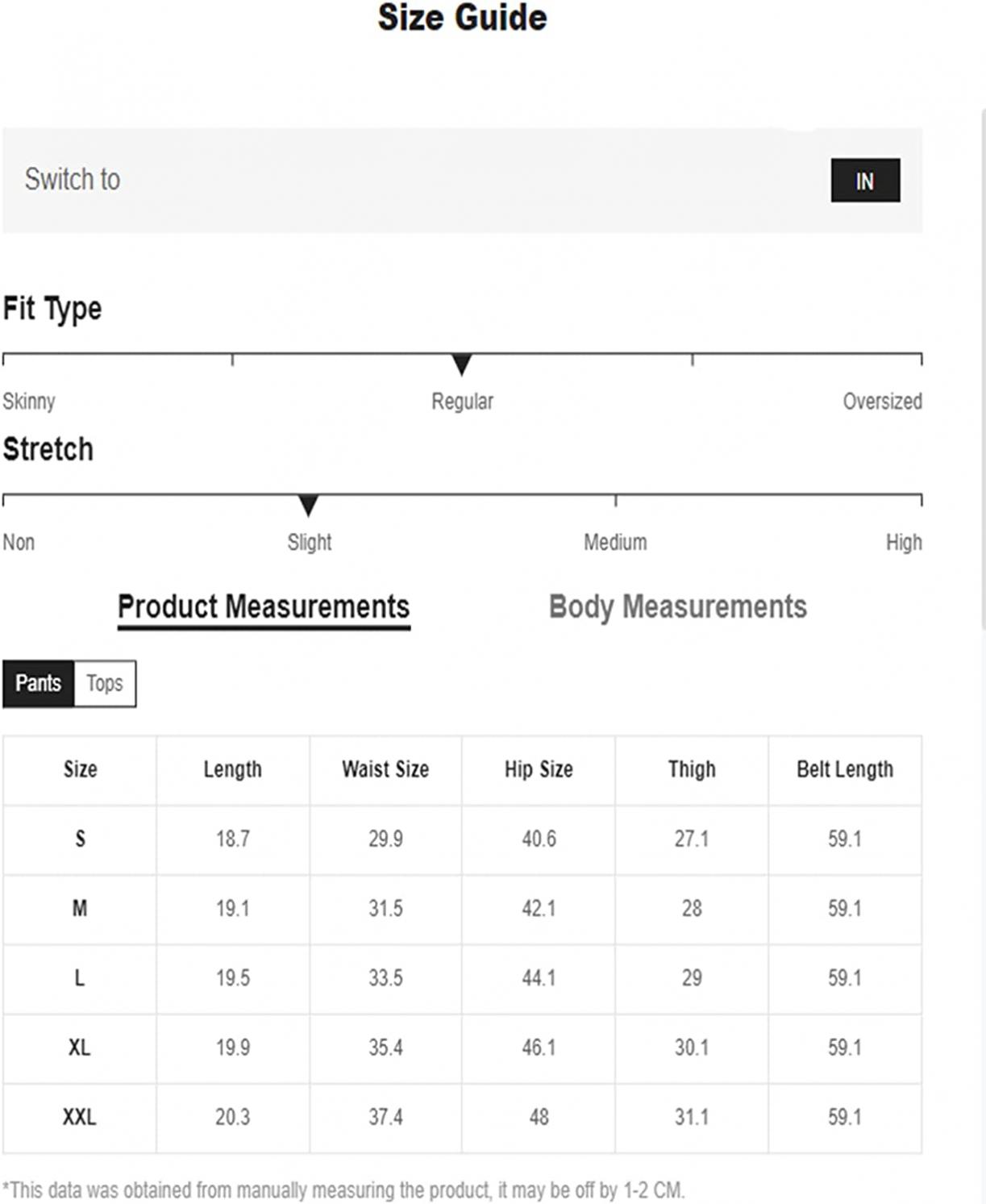Open the Body Measurements tab

(677, 607)
